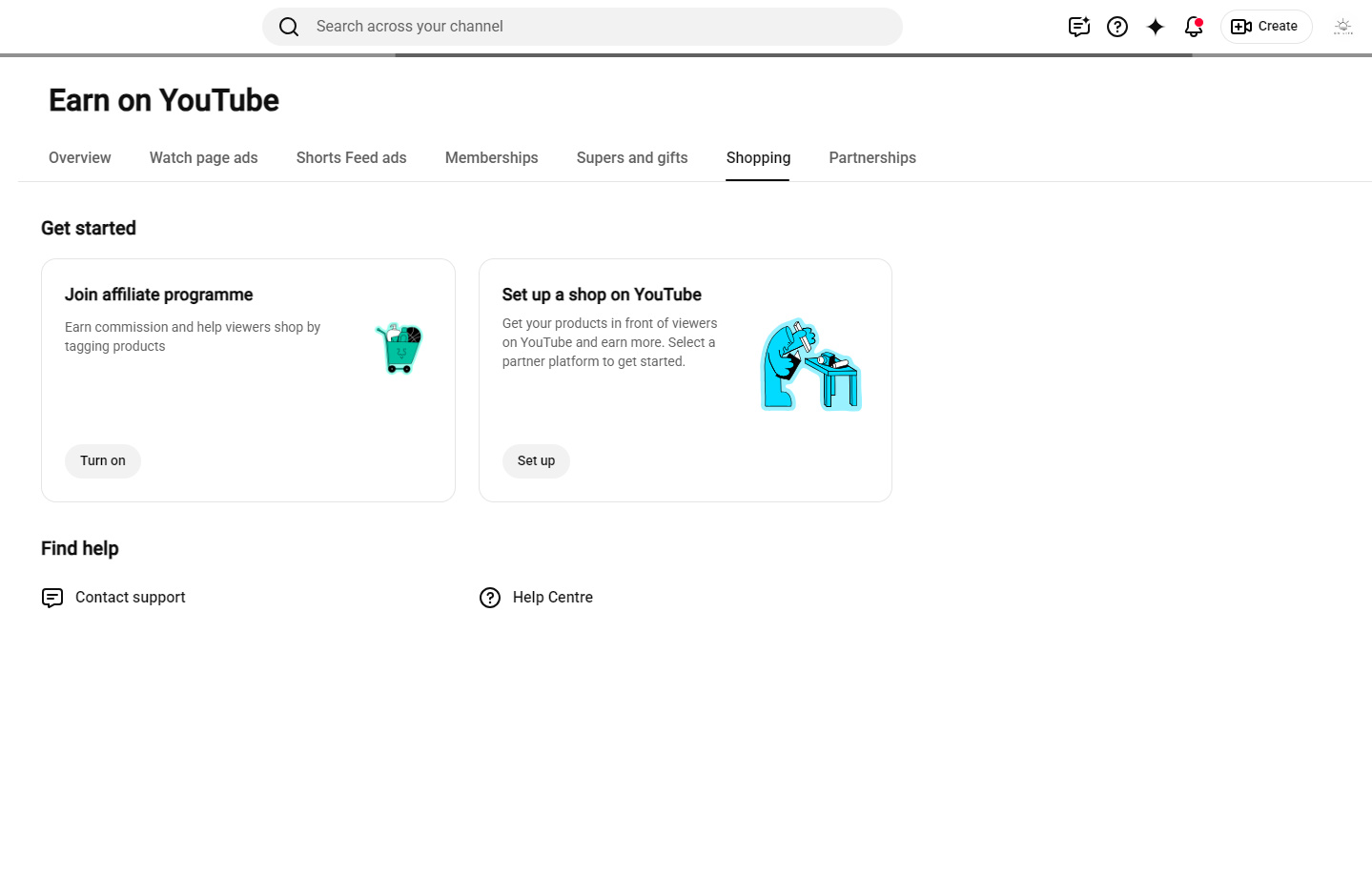Open the Partnerships tab
1372x877 pixels.
(872, 158)
